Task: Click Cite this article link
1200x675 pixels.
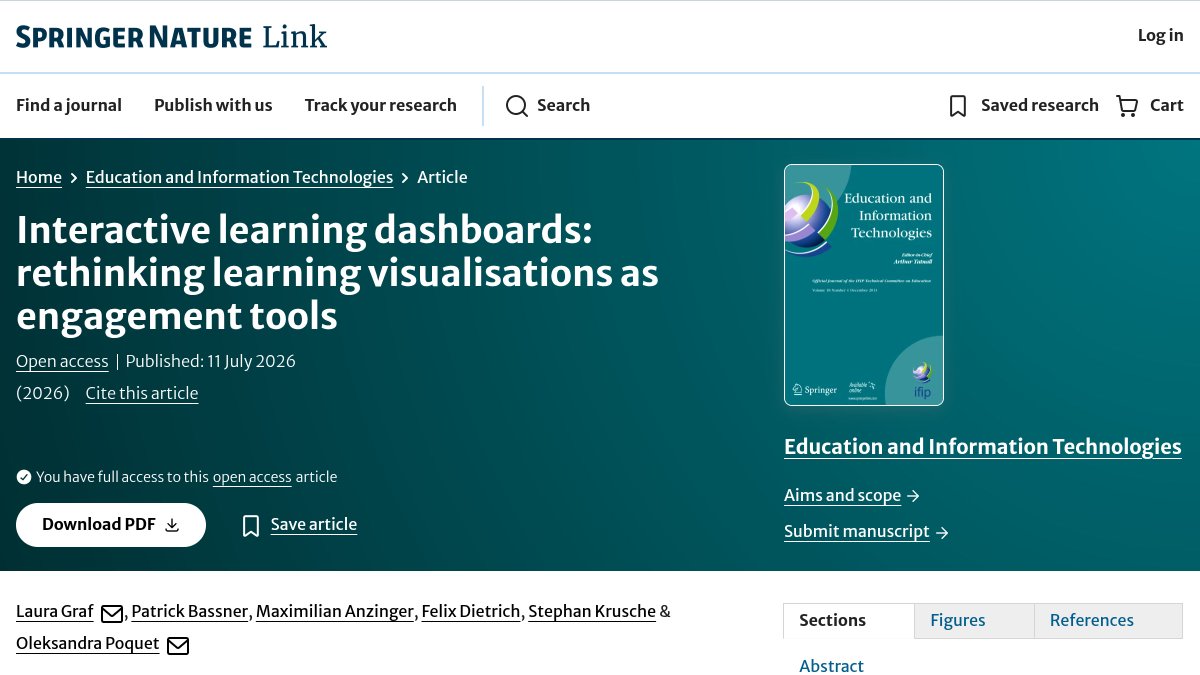Action: click(142, 393)
